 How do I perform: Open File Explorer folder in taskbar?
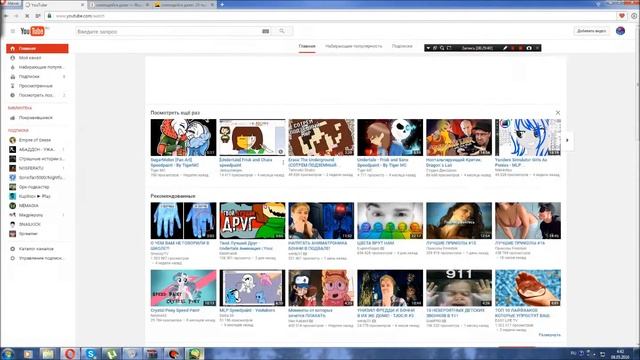coord(48,353)
